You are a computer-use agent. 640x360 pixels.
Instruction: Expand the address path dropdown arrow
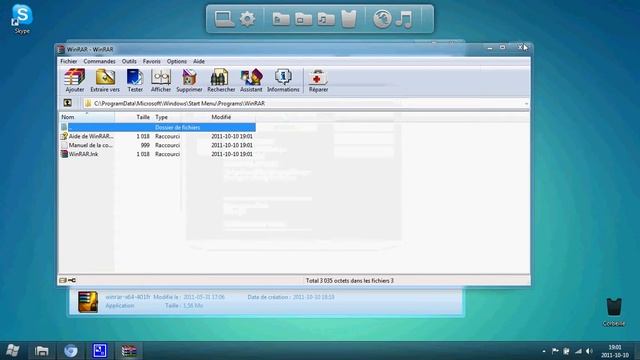point(526,104)
